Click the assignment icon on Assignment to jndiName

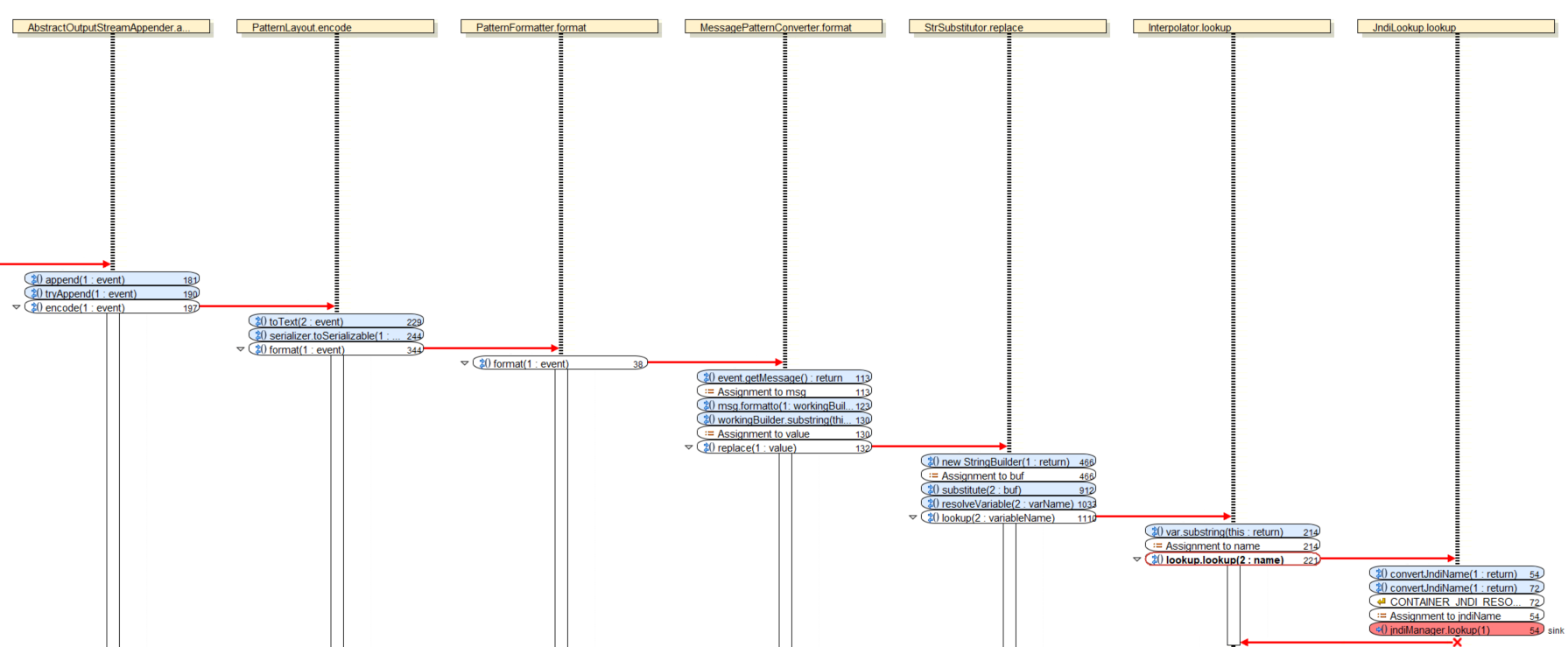(x=1382, y=616)
